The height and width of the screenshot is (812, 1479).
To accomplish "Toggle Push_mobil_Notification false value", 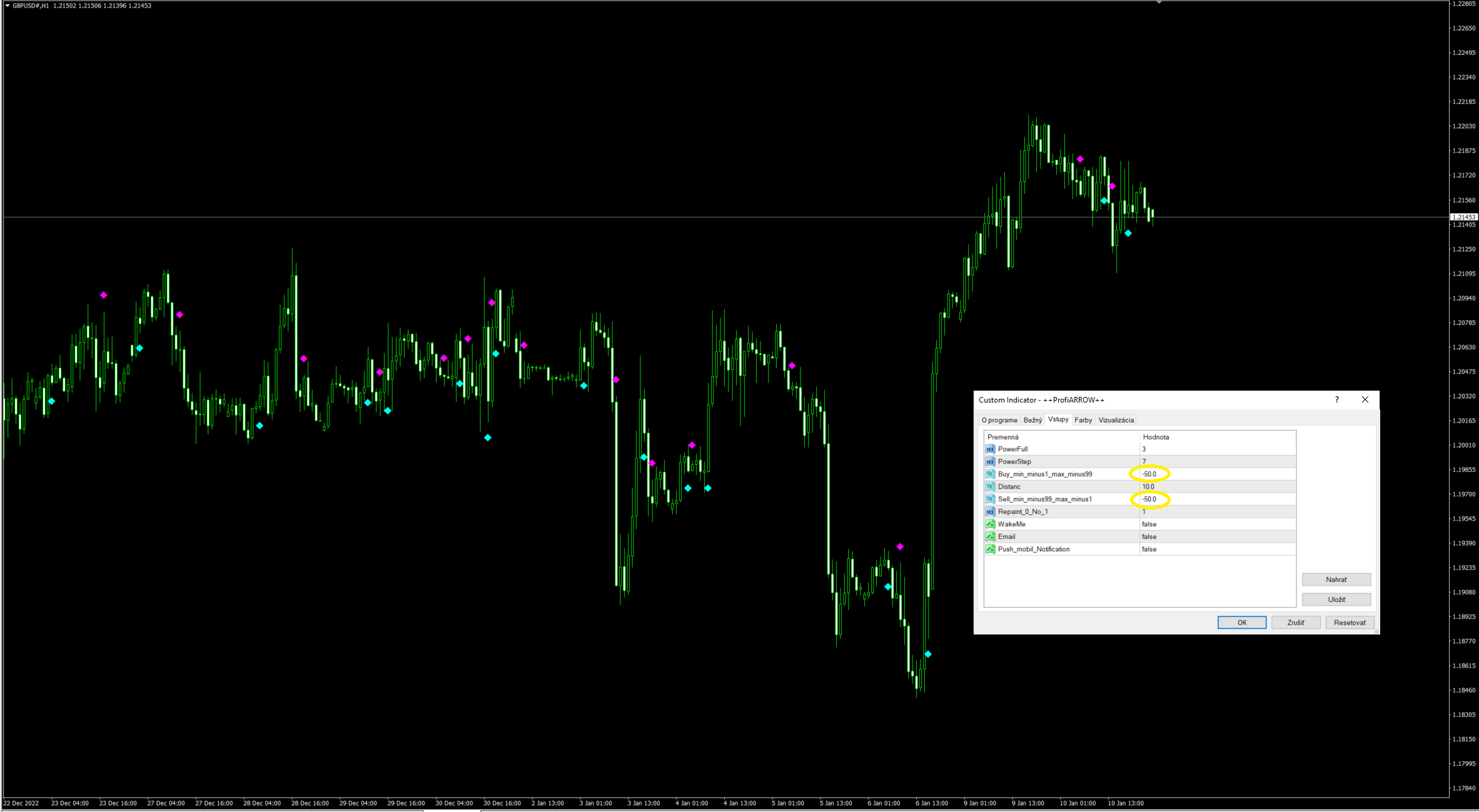I will 1149,549.
